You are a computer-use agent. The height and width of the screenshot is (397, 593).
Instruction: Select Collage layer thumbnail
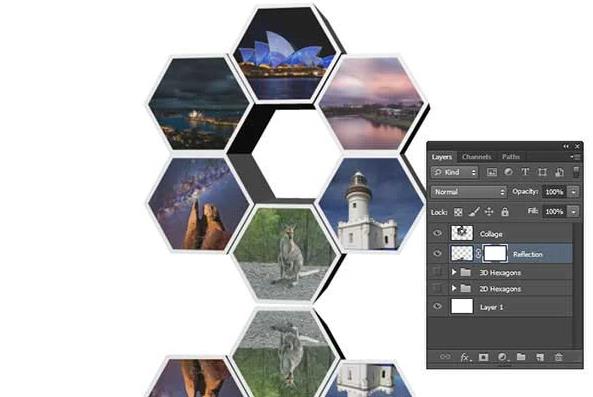(462, 233)
